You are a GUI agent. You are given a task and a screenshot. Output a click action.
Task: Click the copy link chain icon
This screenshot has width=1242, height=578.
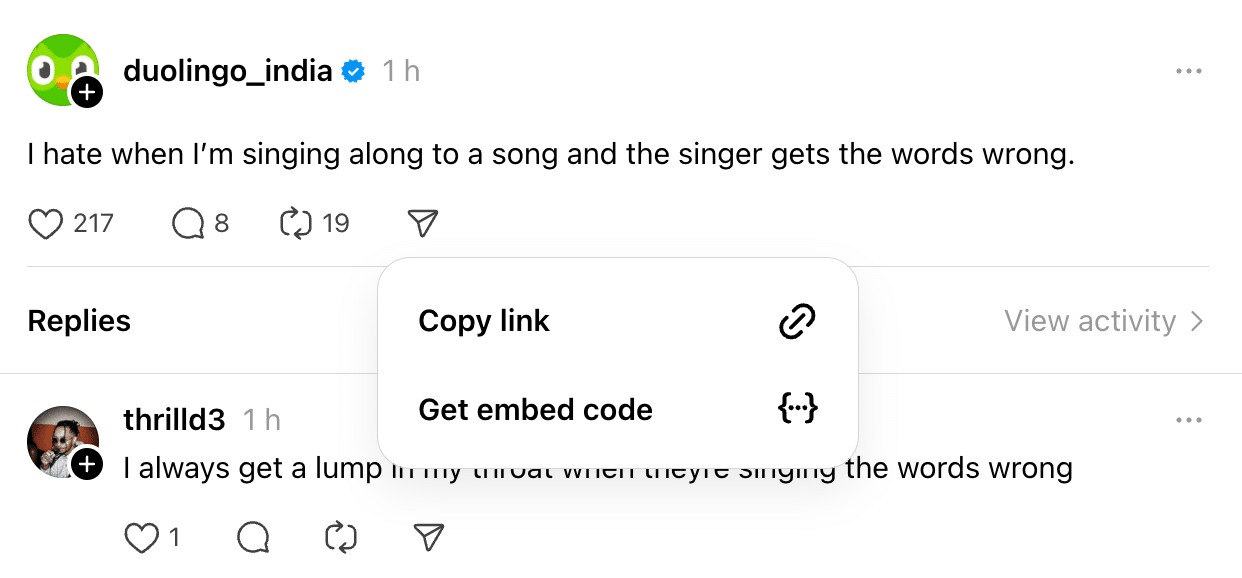click(797, 321)
